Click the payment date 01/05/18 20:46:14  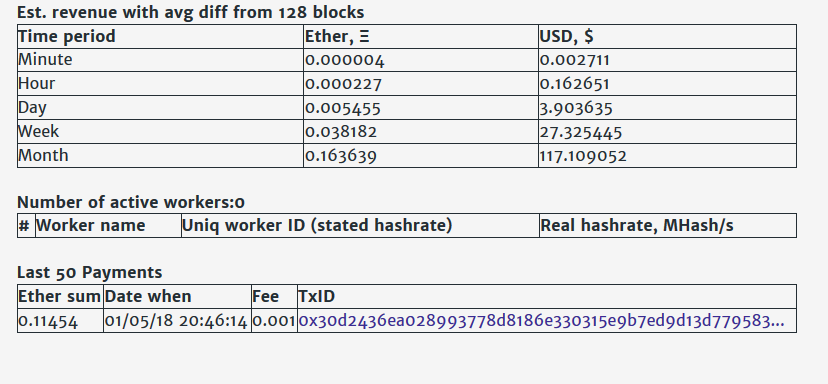[176, 321]
